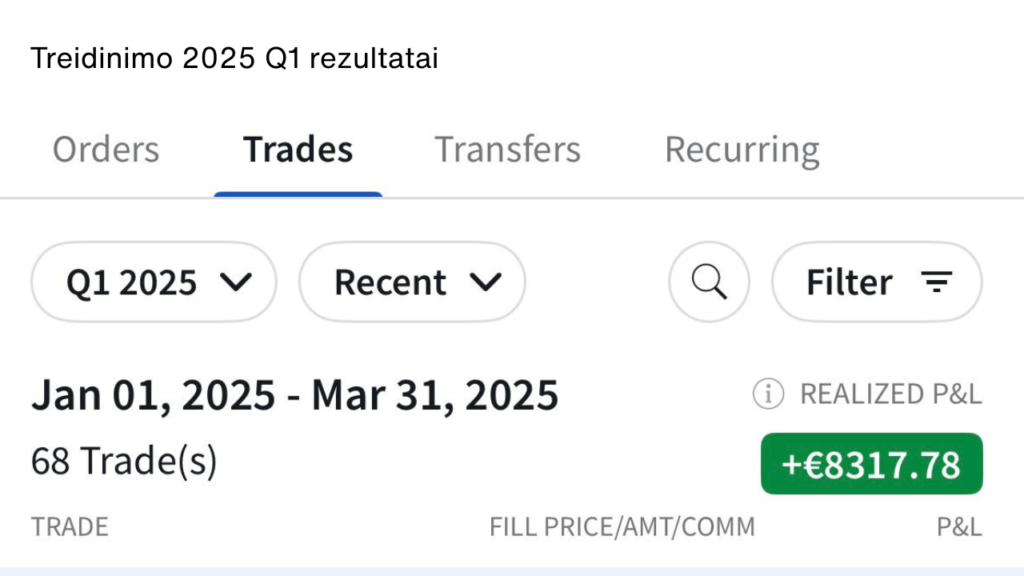The height and width of the screenshot is (576, 1024).
Task: Select the Trades tab
Action: click(298, 150)
